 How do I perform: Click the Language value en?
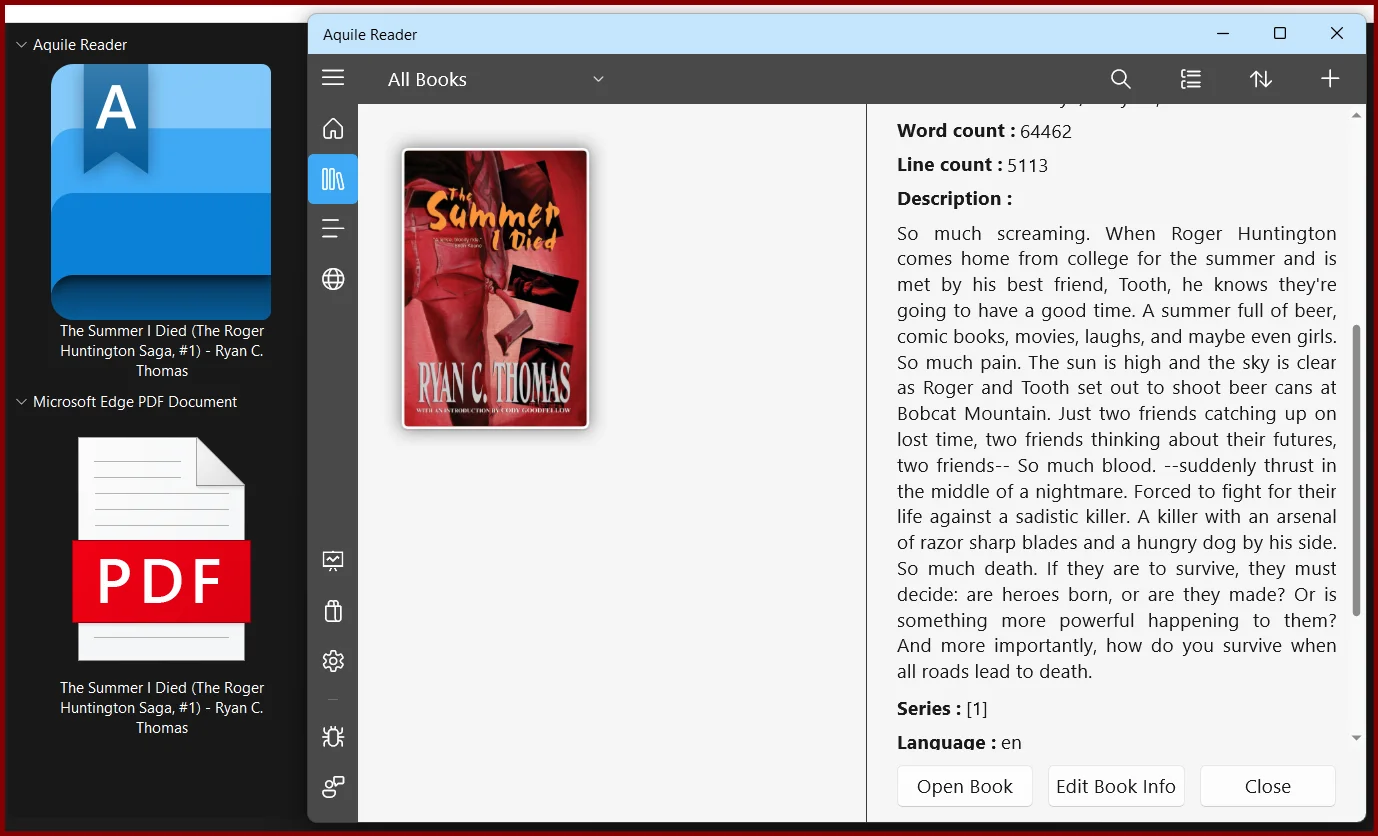[1011, 743]
